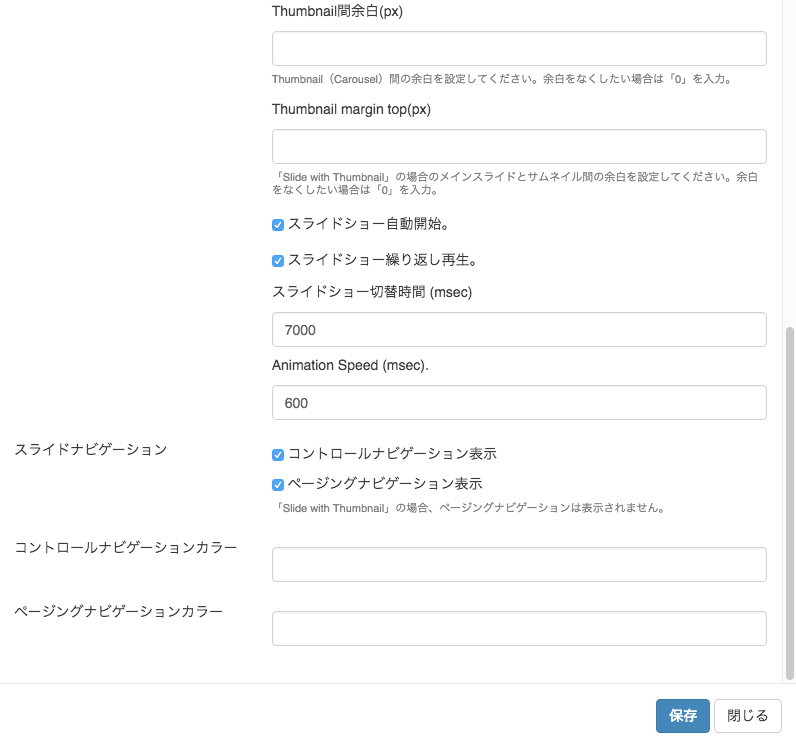Click the Animation Speed (msec) label

[x=350, y=365]
